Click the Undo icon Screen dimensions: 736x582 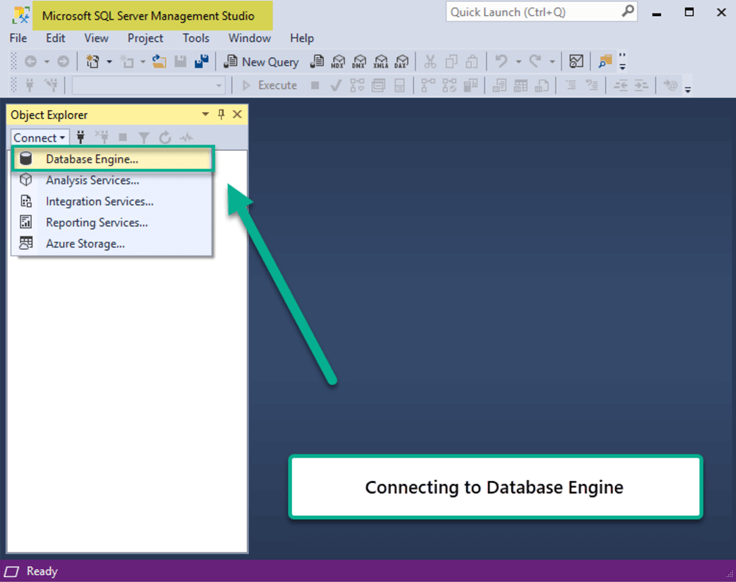(x=502, y=61)
